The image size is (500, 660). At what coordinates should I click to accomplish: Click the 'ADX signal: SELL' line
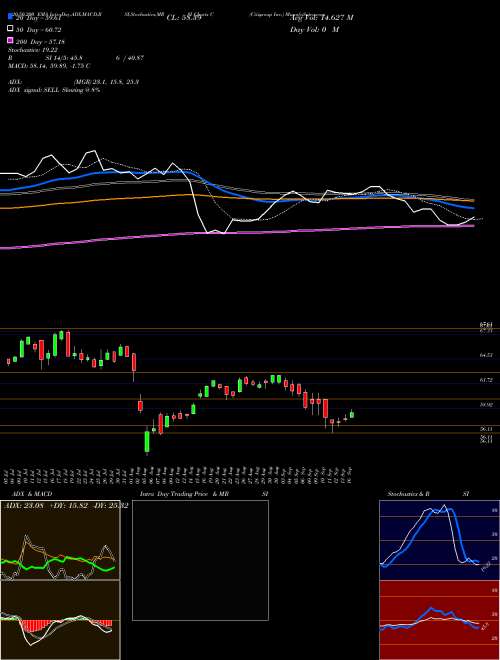click(54, 90)
